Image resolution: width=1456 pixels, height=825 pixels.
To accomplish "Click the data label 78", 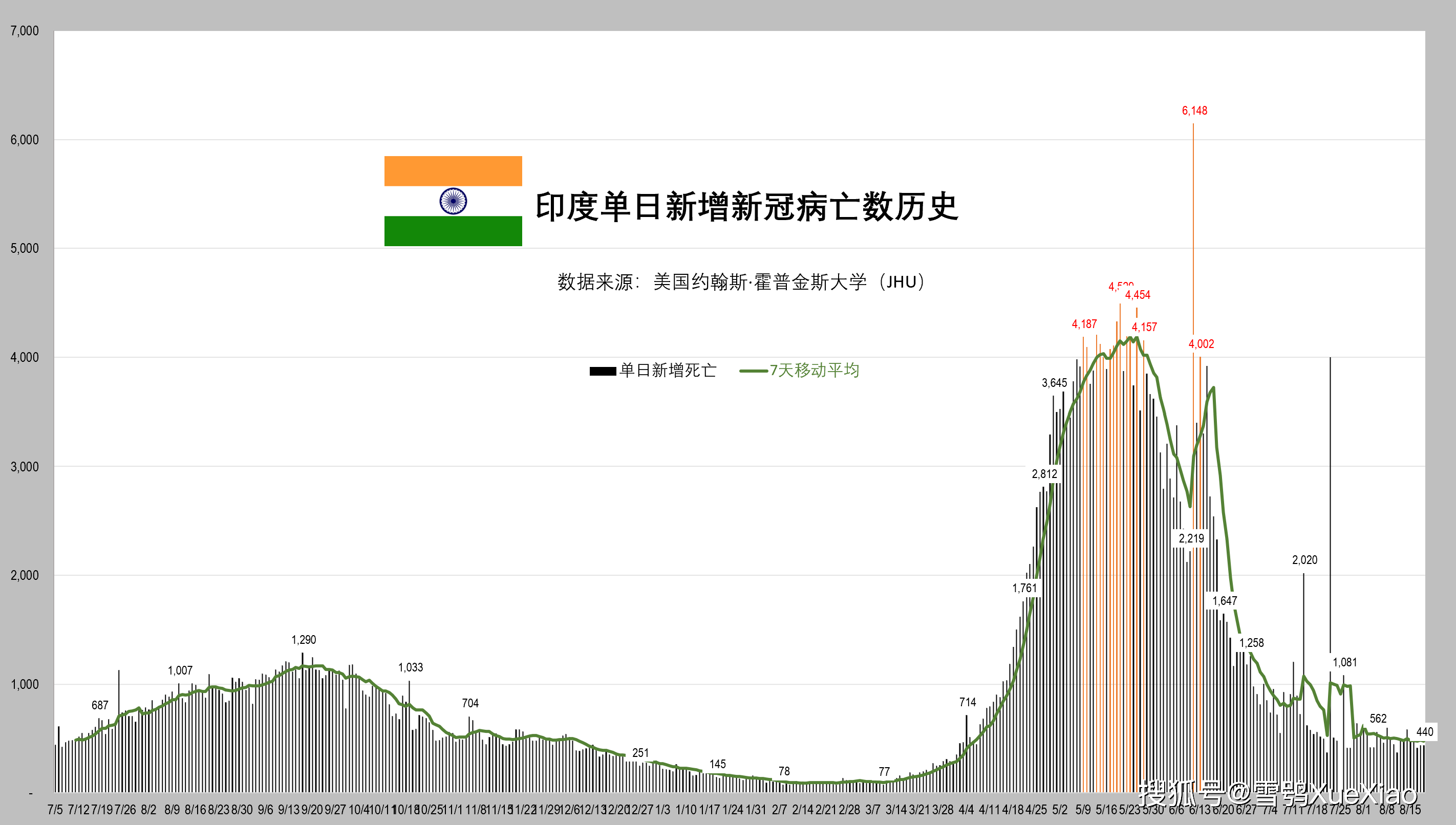I will tap(784, 772).
